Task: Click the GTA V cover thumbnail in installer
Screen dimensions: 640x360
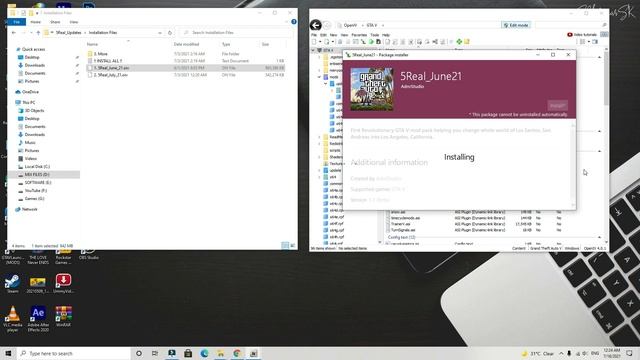Action: point(372,89)
